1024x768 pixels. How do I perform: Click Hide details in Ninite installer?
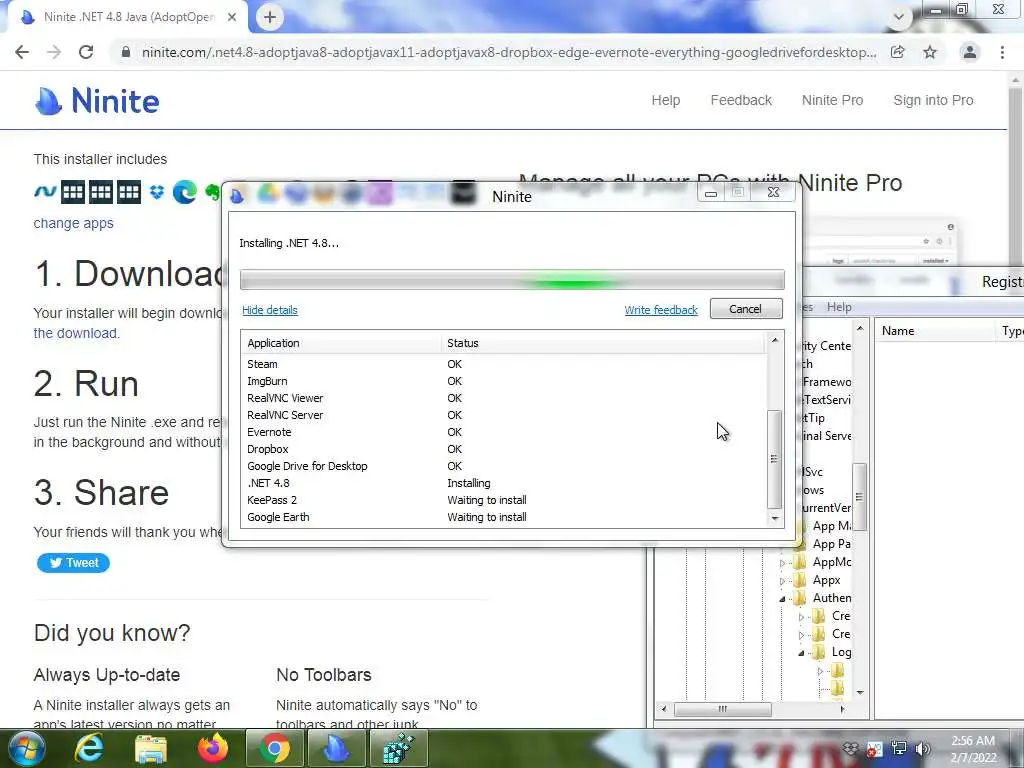[x=270, y=310]
